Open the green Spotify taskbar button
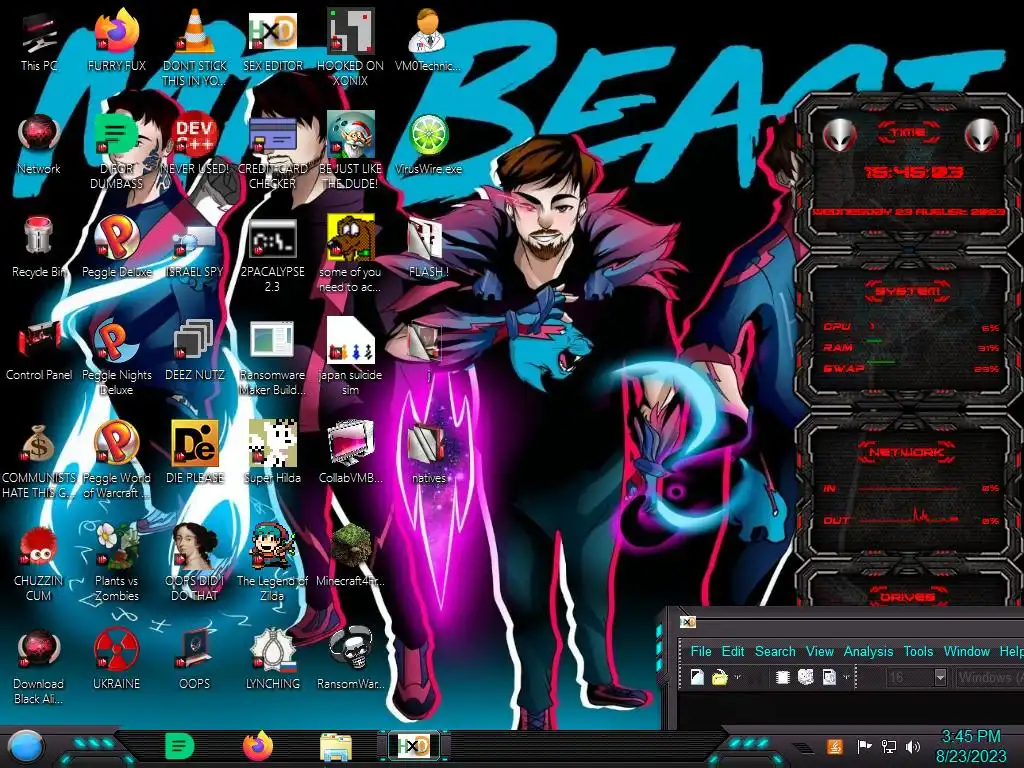The image size is (1024, 768). (180, 746)
